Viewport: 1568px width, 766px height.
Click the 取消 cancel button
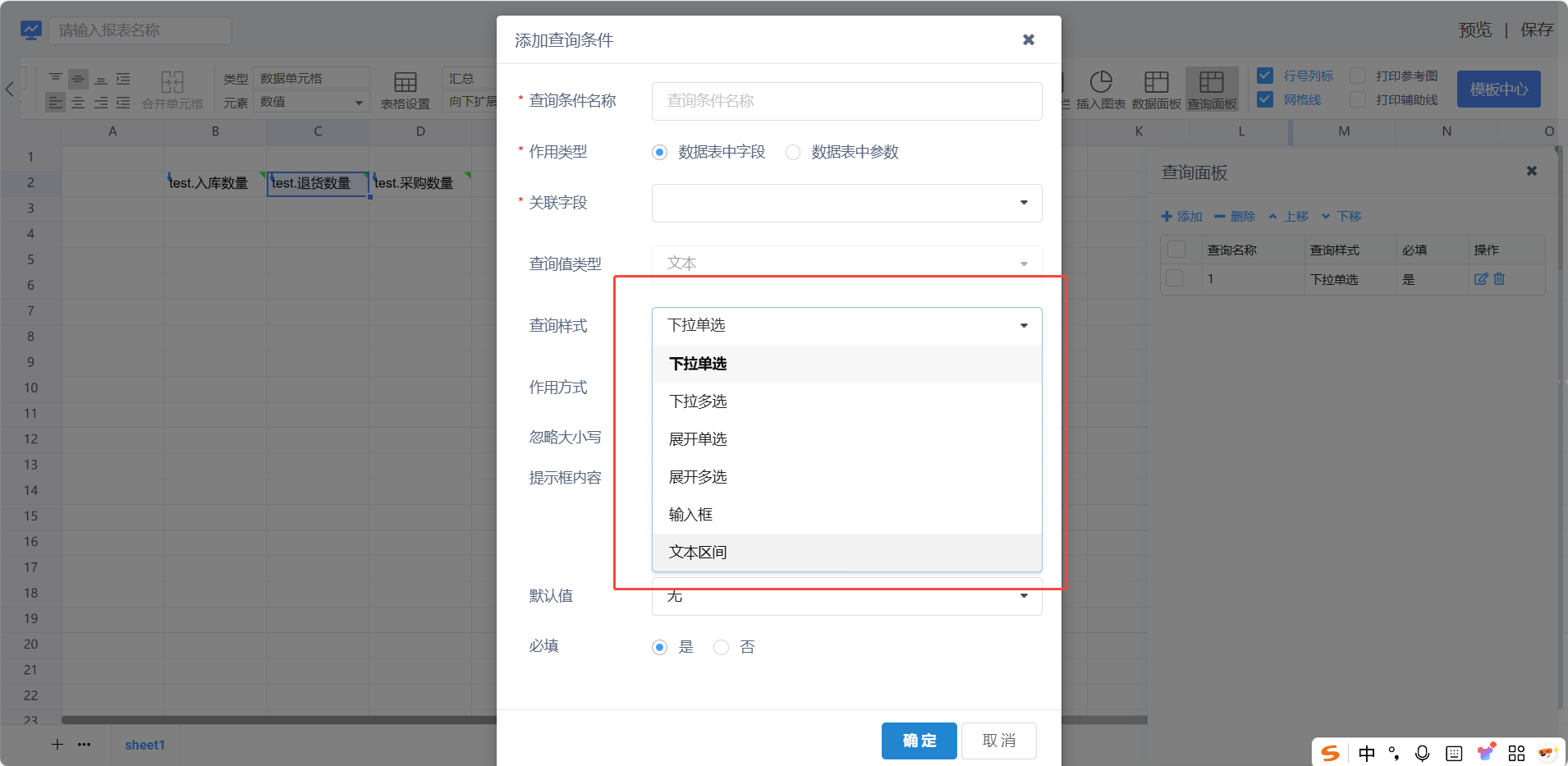(998, 741)
